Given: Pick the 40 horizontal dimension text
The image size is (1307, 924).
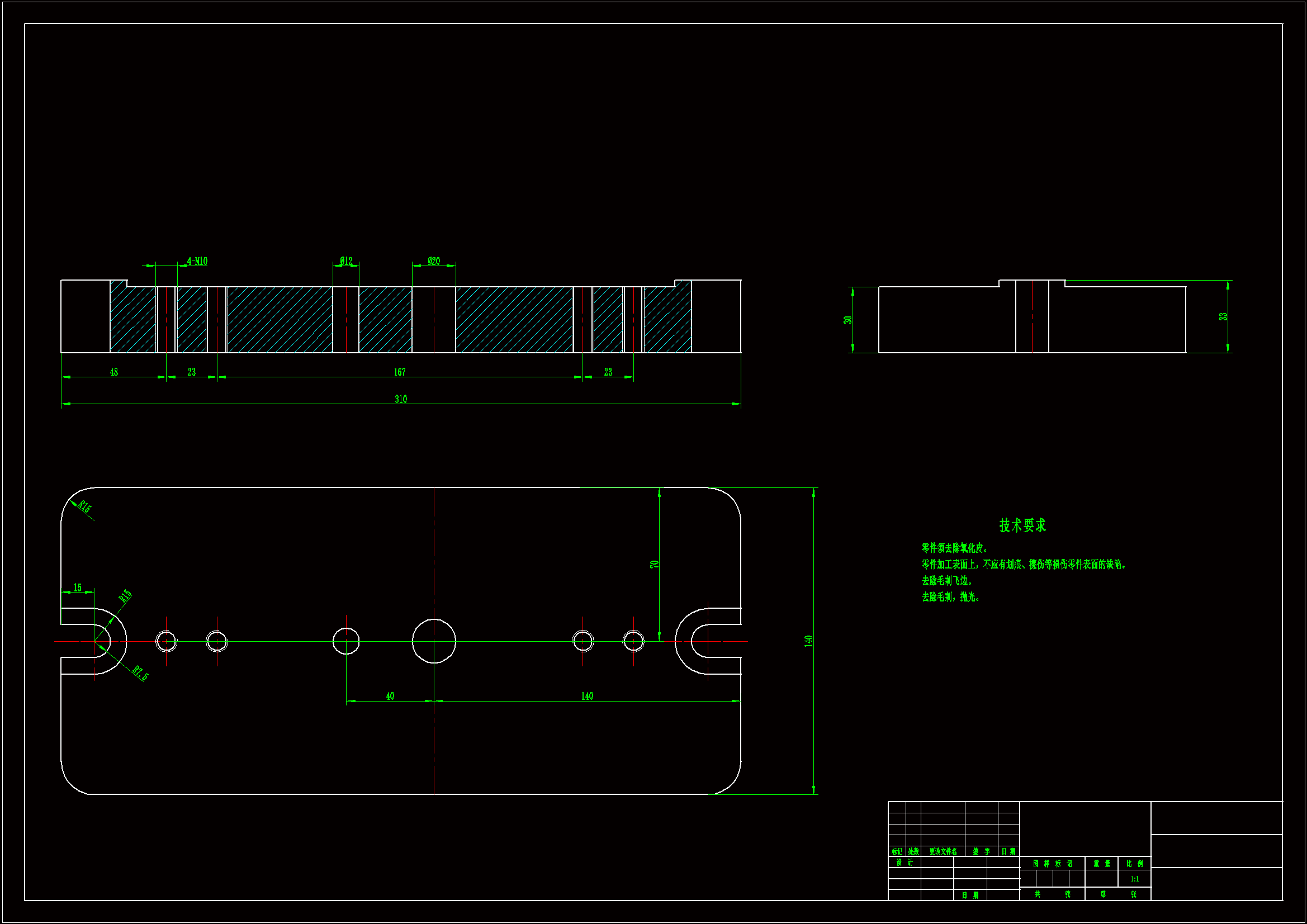Looking at the screenshot, I should (x=390, y=696).
